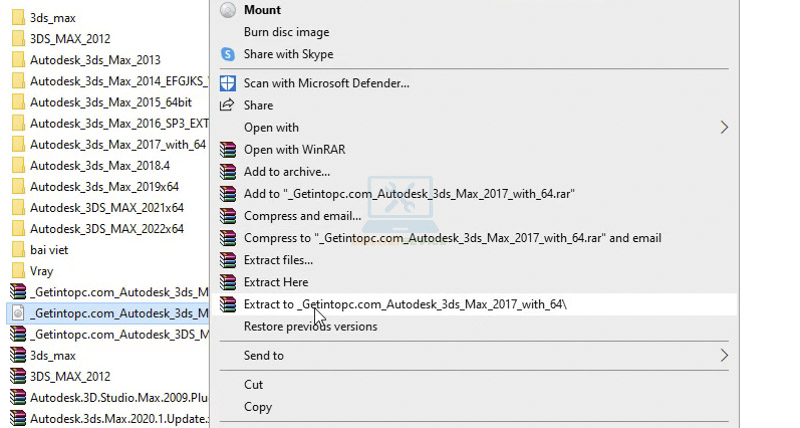
Task: Choose Extract to _Getintopc.com_Autodesk_3ds_Max_2017_with_64\ option
Action: (405, 304)
